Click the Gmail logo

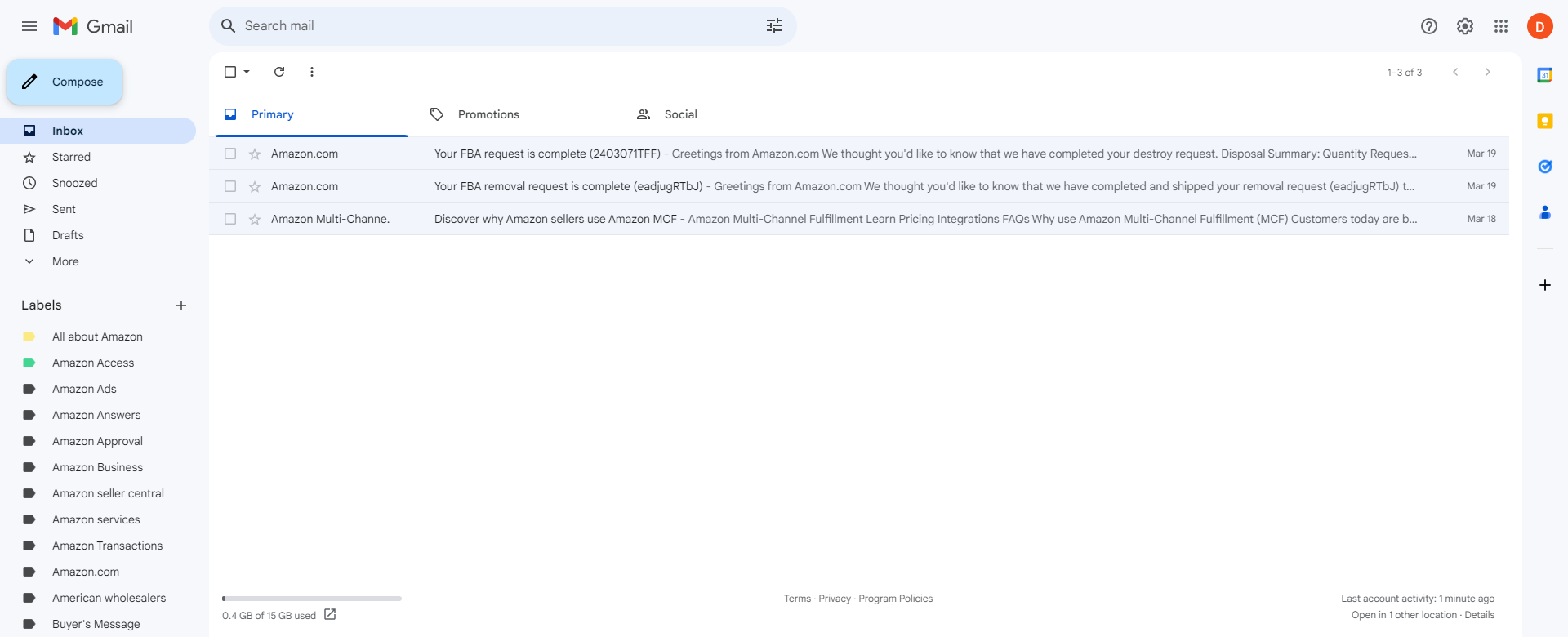[93, 26]
